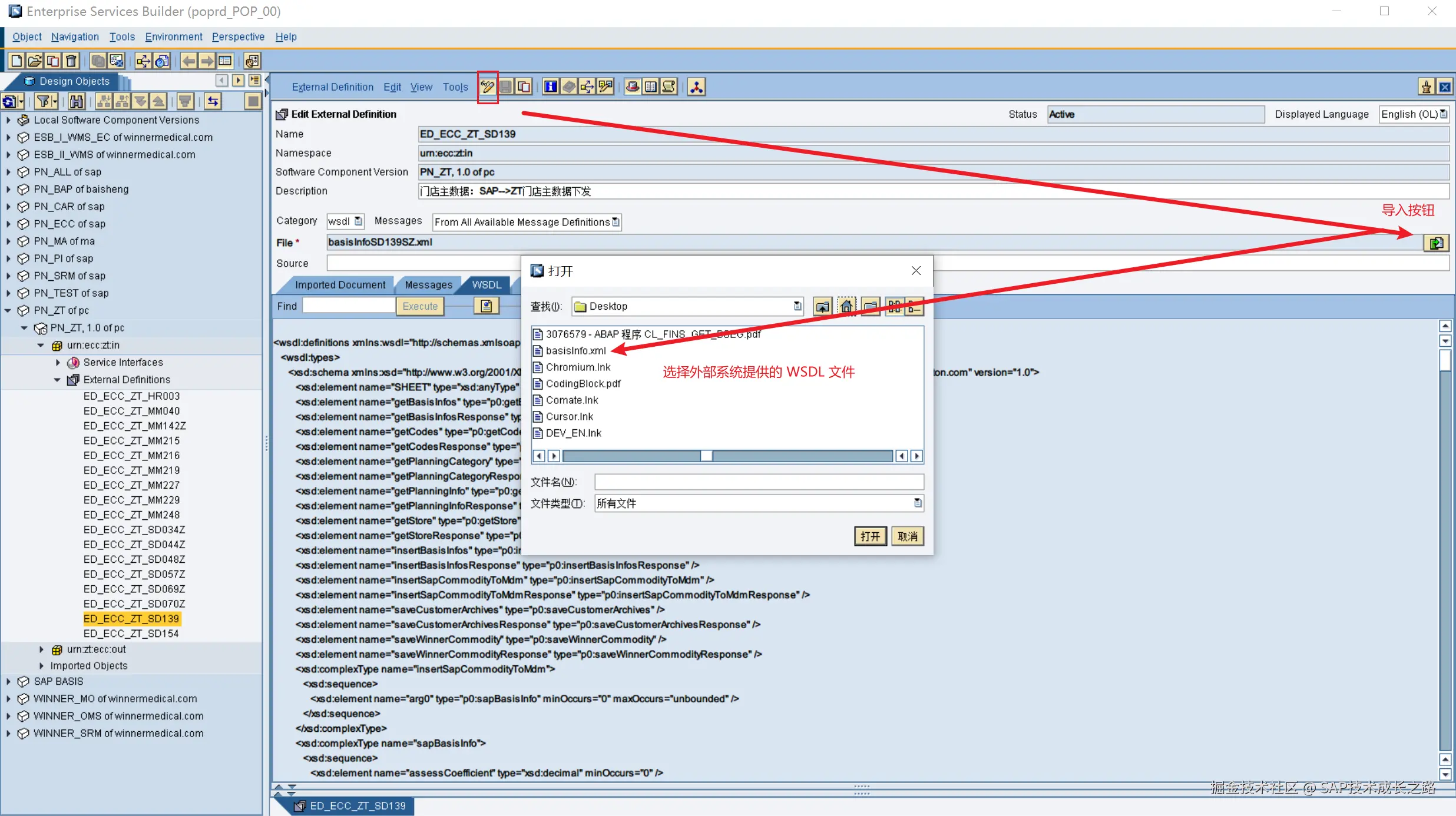Expand the Service Interfaces tree node
Viewport: 1456px width, 816px height.
(58, 363)
